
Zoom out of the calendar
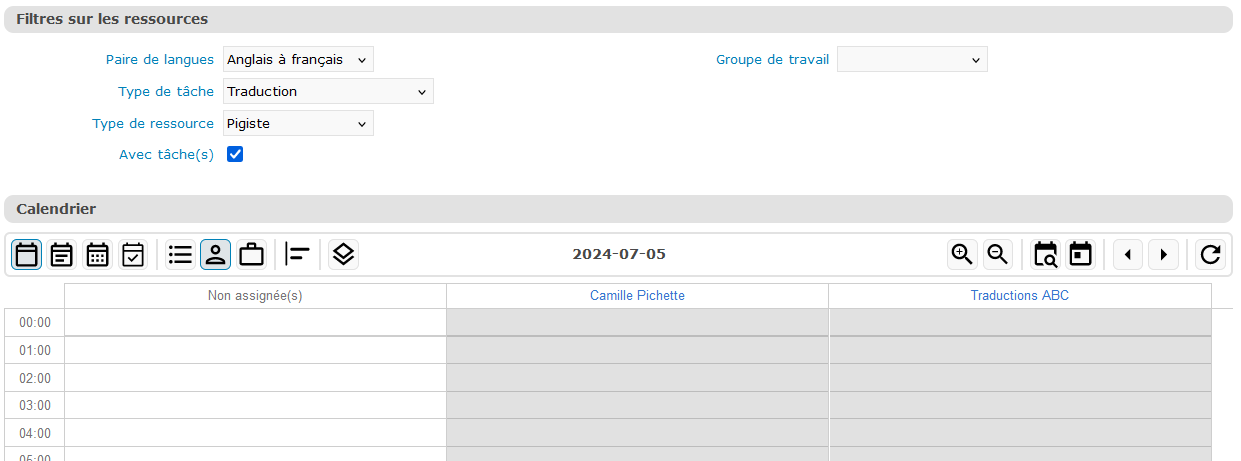tap(997, 255)
